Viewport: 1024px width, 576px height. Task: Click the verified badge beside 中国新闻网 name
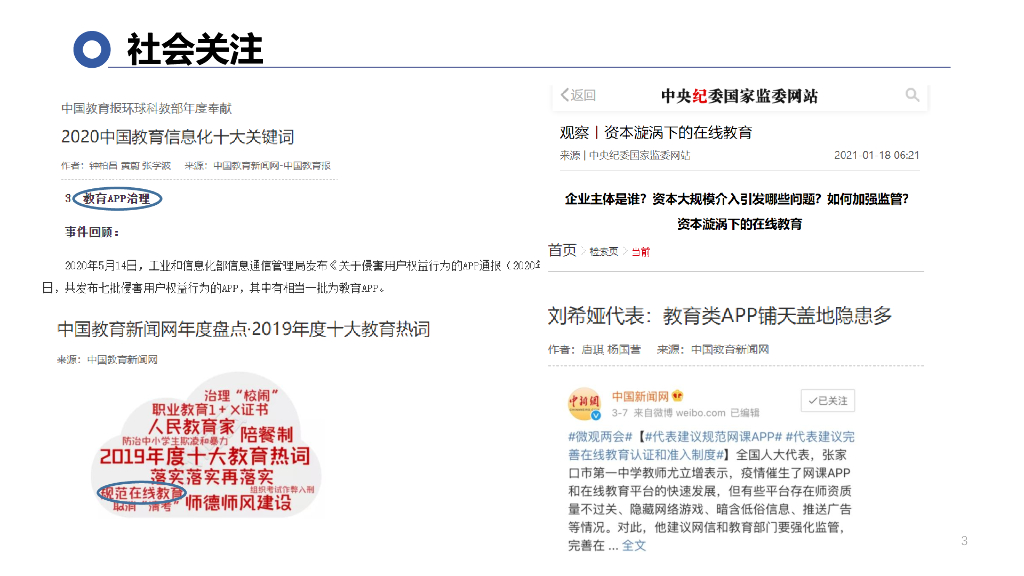point(677,396)
